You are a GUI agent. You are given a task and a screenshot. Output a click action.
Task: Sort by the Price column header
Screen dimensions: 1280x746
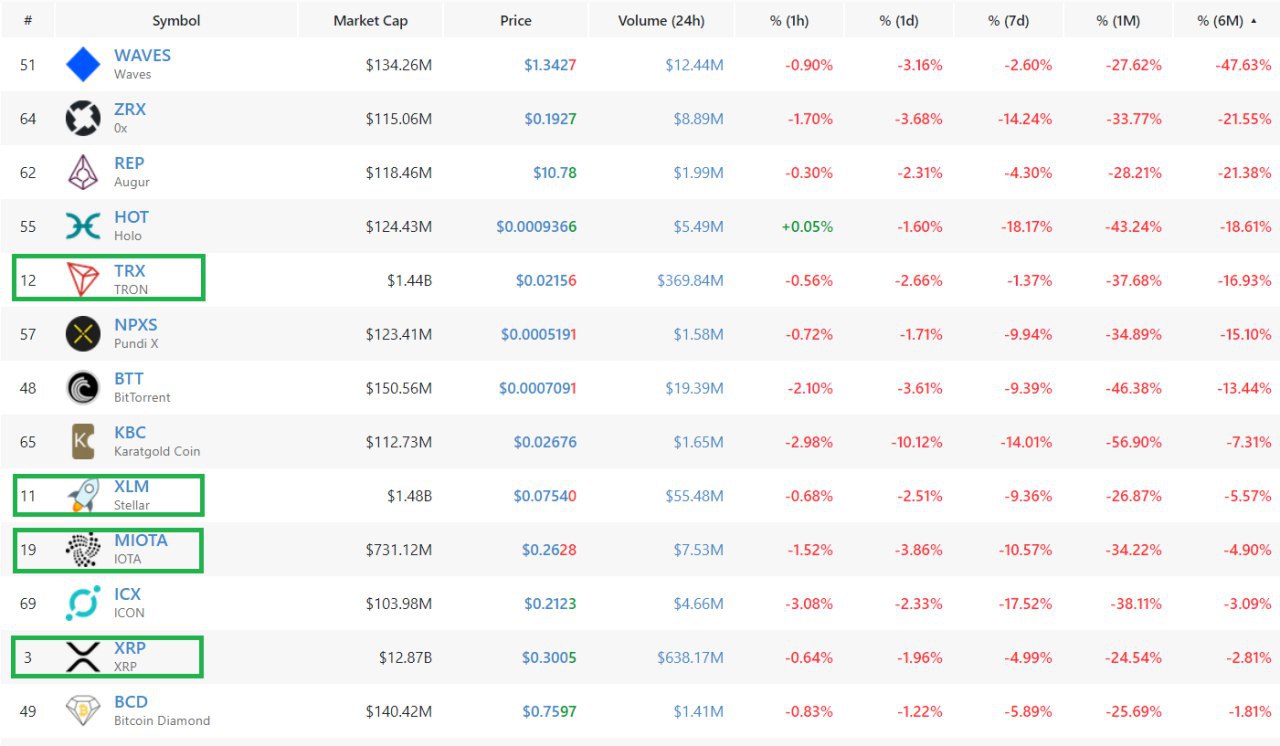(516, 20)
